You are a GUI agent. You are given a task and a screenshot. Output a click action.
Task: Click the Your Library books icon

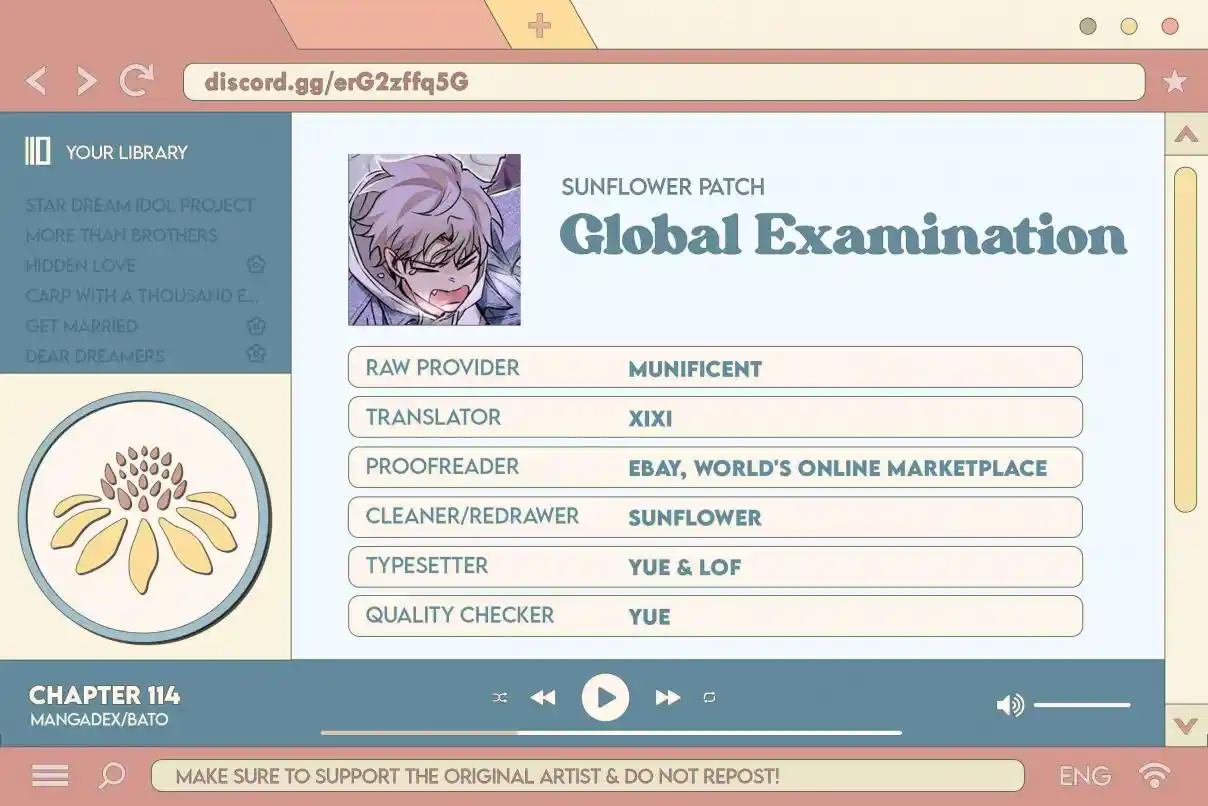(x=37, y=152)
